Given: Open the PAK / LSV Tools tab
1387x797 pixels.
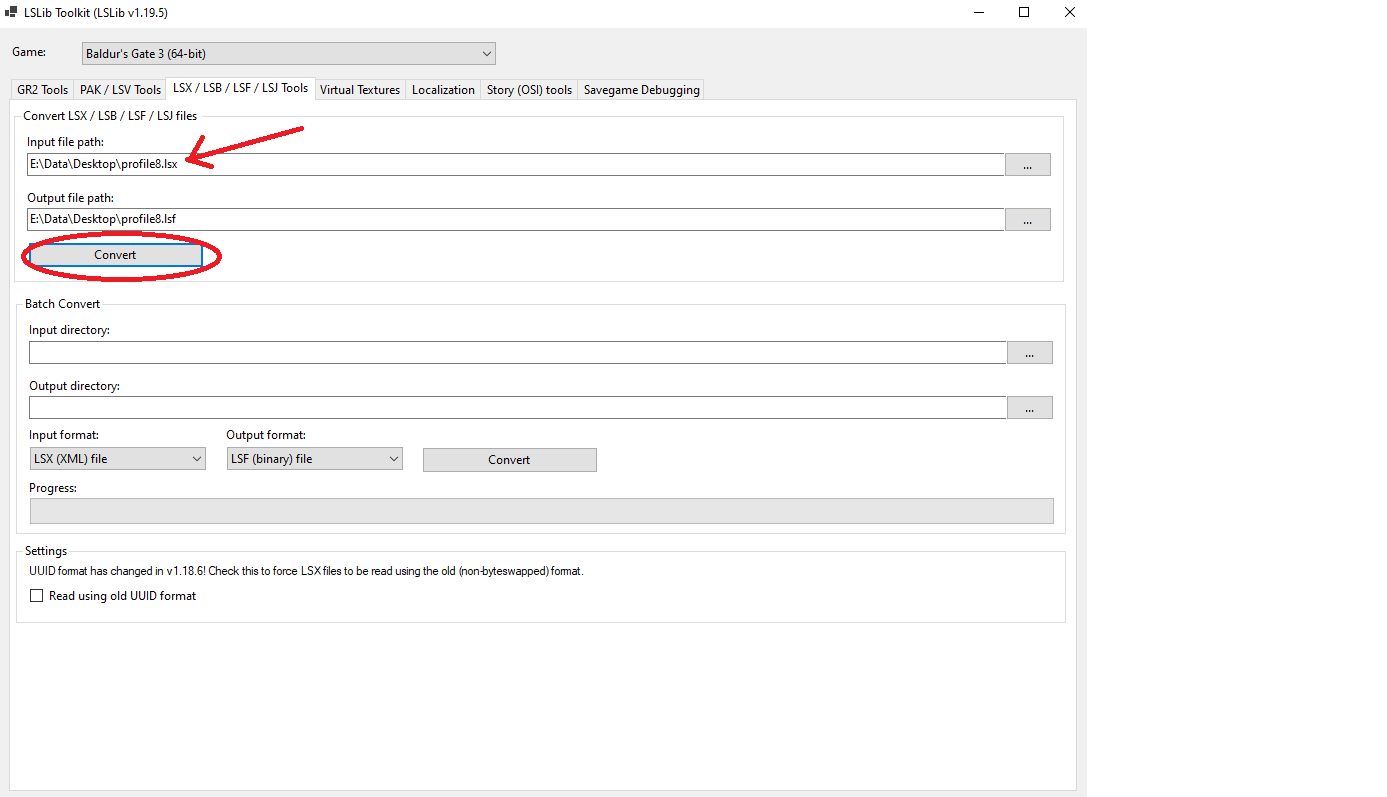Looking at the screenshot, I should pyautogui.click(x=120, y=90).
